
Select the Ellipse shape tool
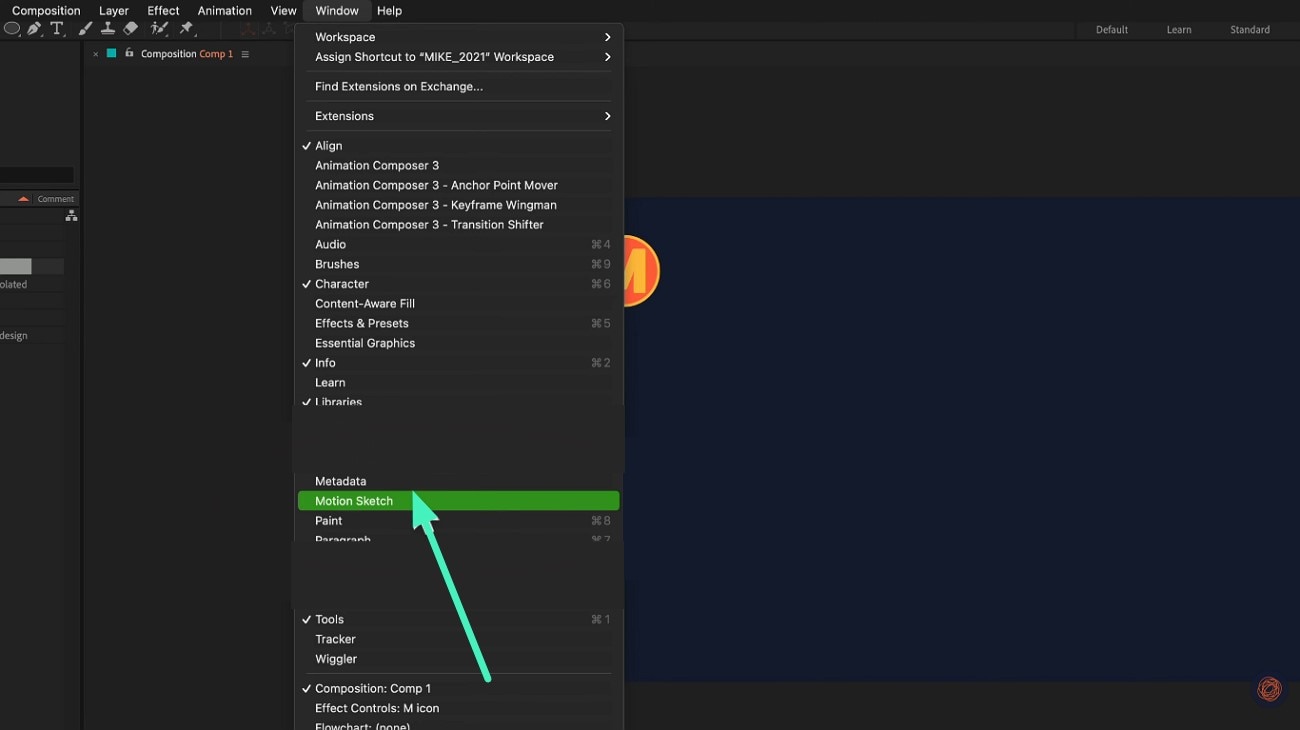click(x=12, y=28)
